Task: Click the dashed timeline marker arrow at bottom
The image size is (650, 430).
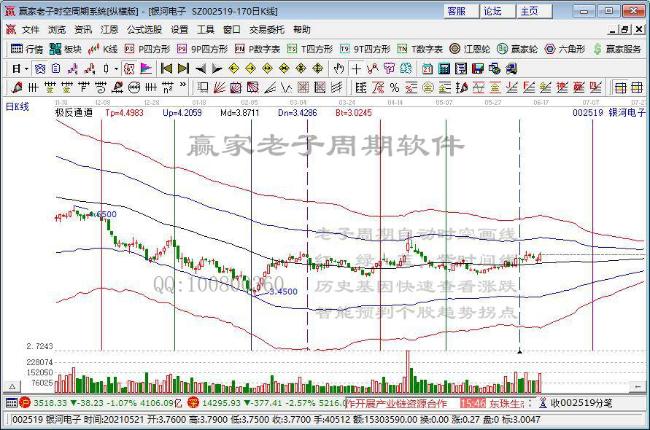Action: click(519, 351)
